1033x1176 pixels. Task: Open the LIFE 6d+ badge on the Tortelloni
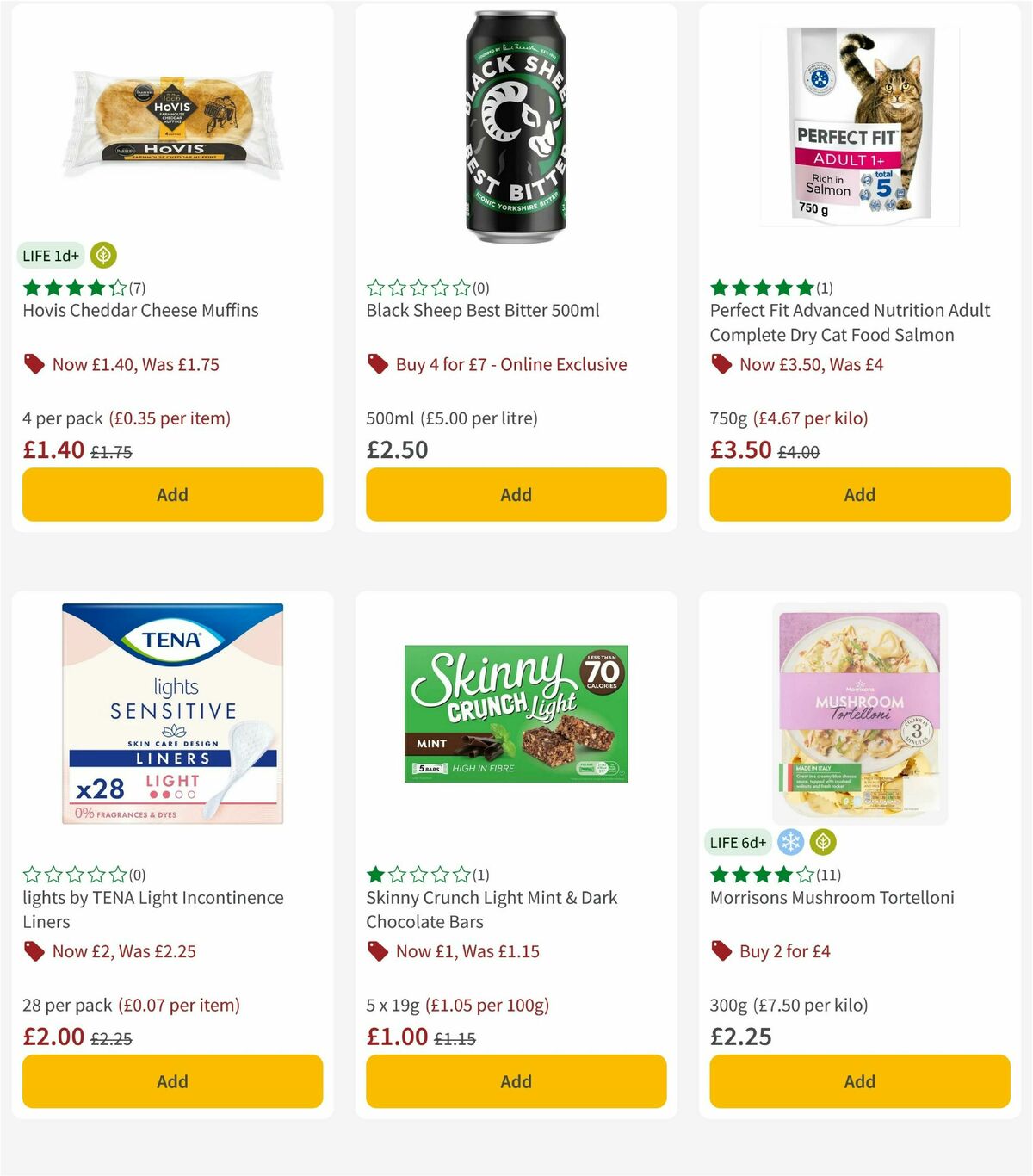click(x=738, y=842)
